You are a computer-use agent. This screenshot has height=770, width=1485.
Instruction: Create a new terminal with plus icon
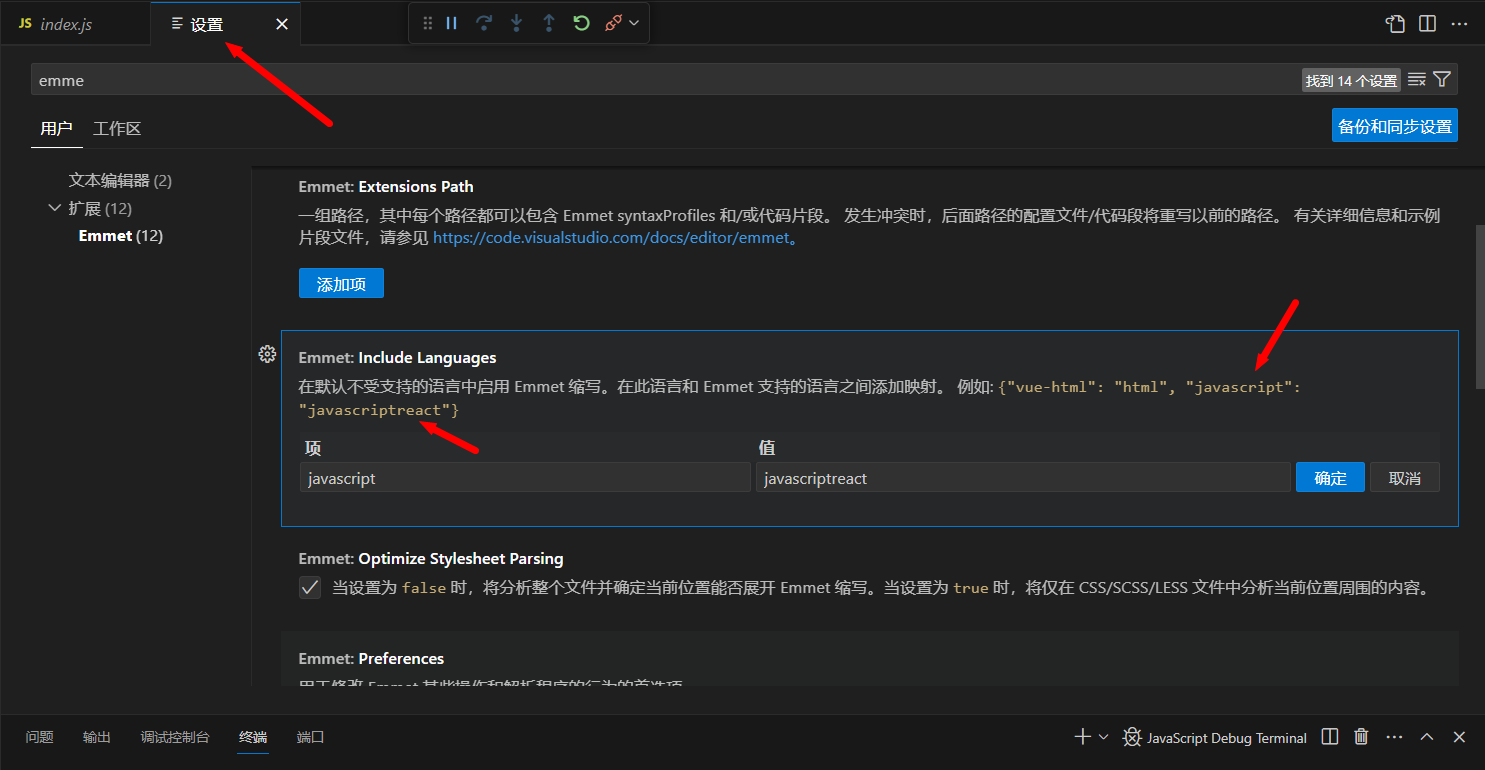point(1082,737)
